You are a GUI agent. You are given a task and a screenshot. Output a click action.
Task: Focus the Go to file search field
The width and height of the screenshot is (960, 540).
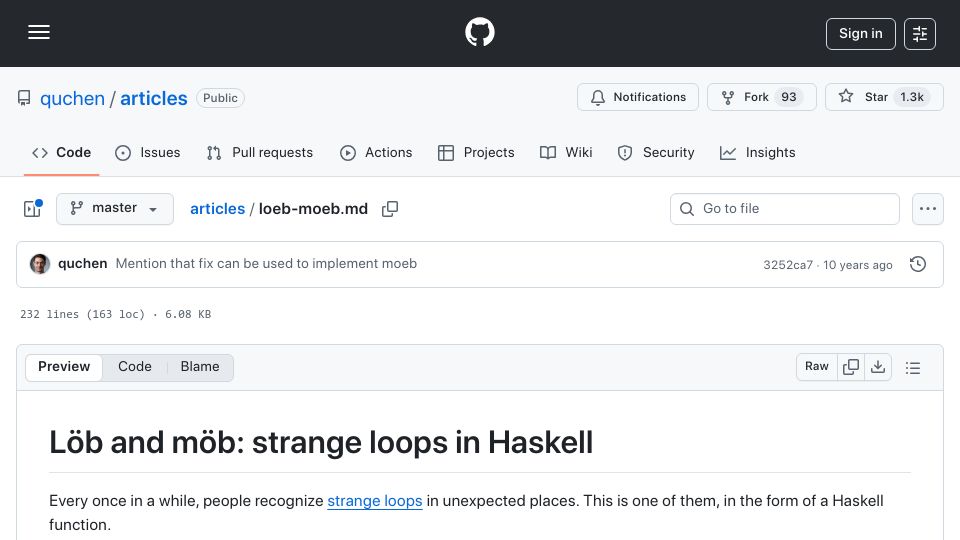[x=785, y=209]
